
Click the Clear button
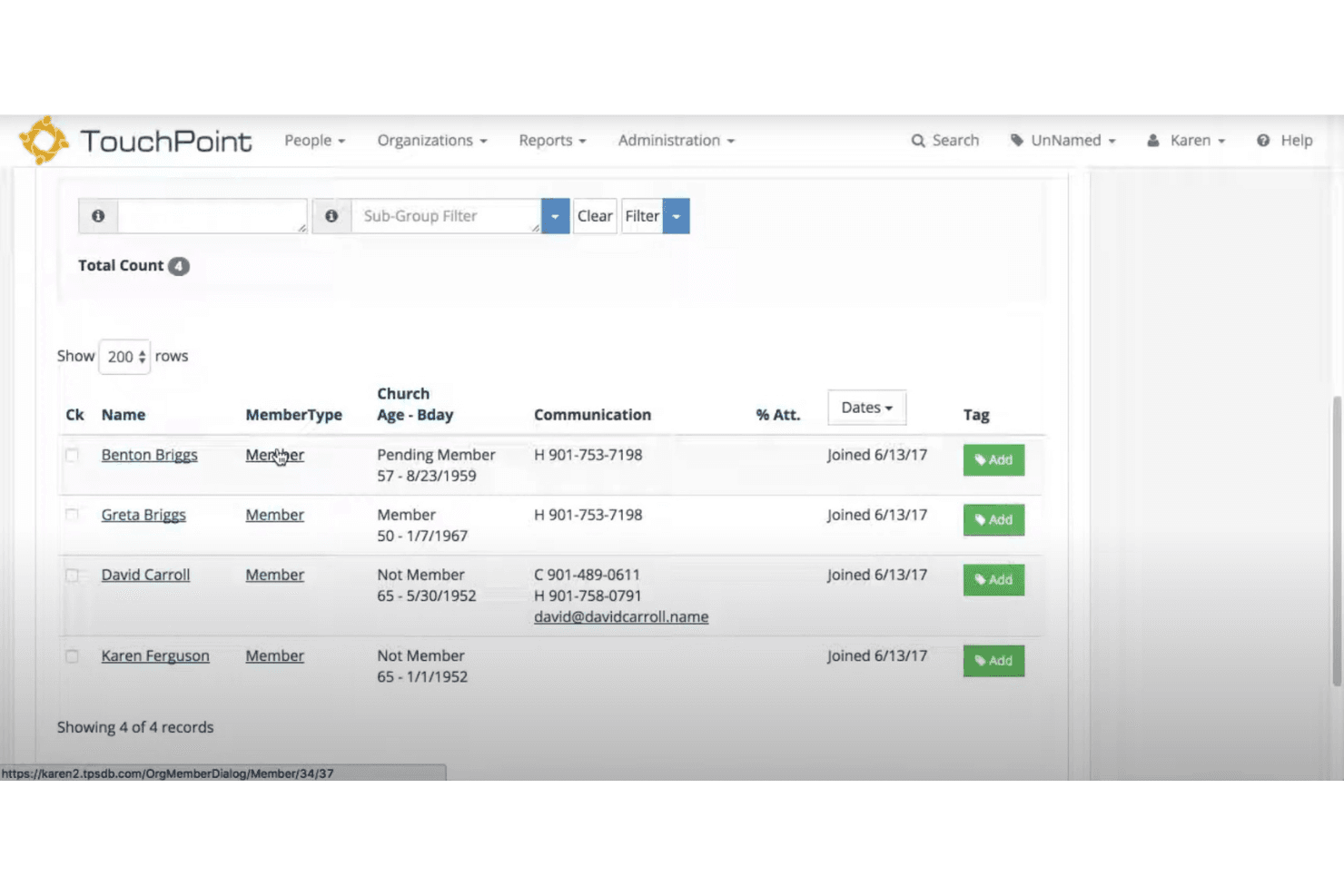coord(595,216)
